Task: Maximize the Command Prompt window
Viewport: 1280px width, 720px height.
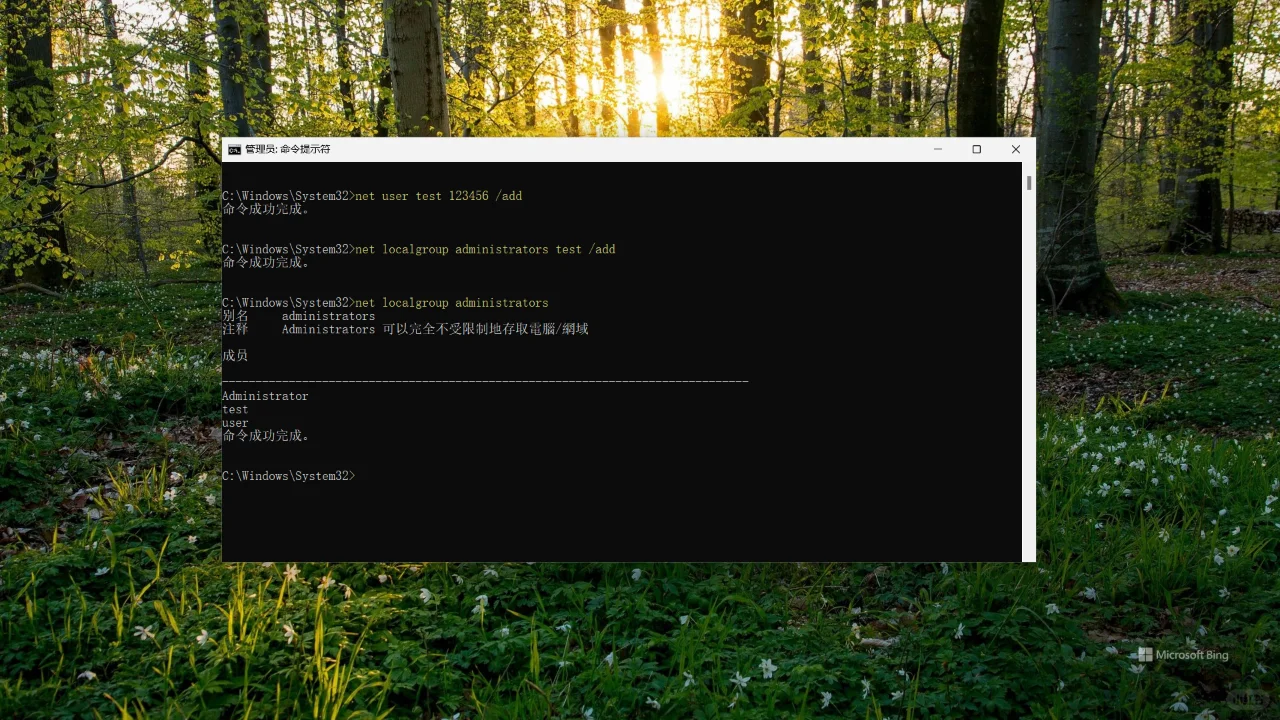Action: click(977, 149)
